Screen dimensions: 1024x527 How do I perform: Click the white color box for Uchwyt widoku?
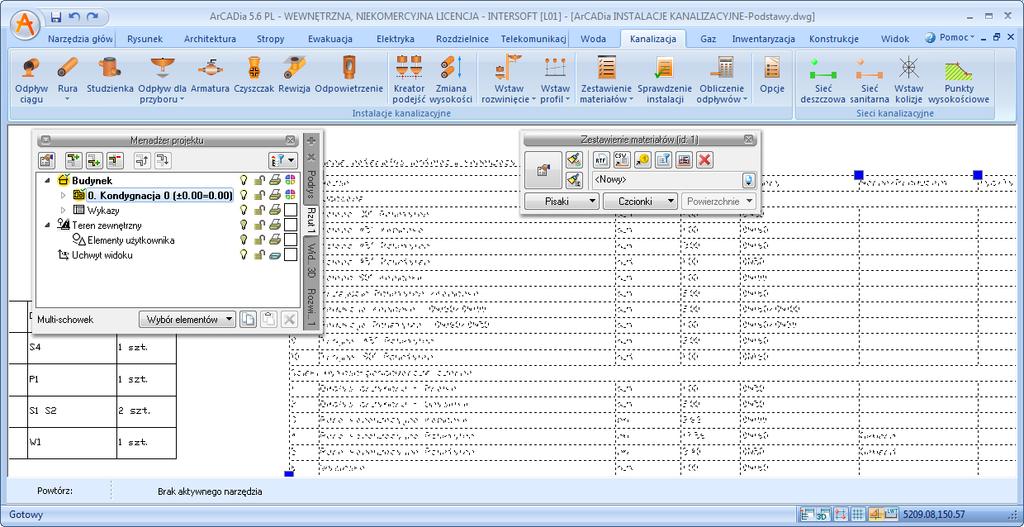[x=290, y=255]
